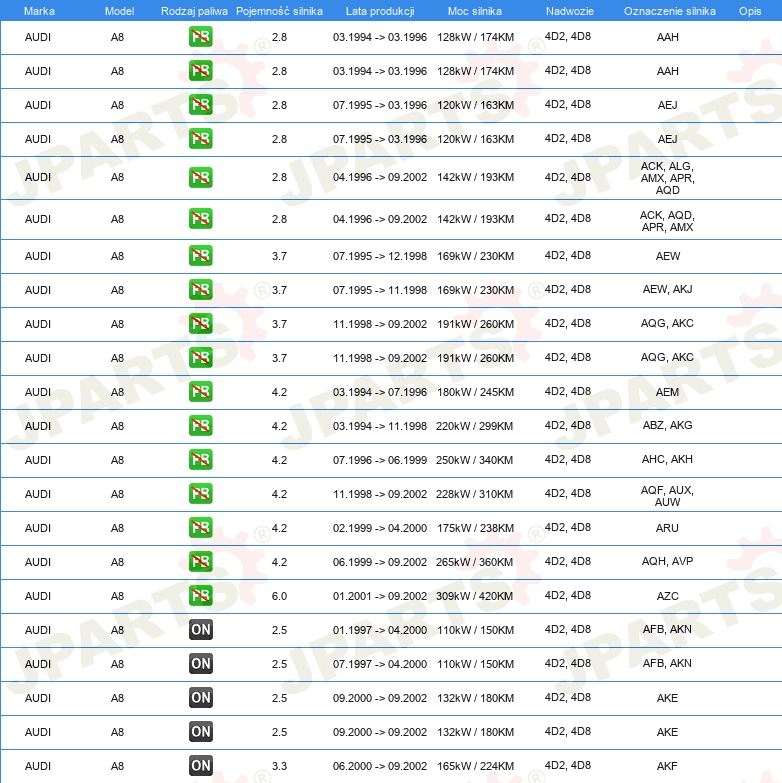Click the Oznaczenie silnika column header
Screen dimensions: 782x783
tap(669, 11)
